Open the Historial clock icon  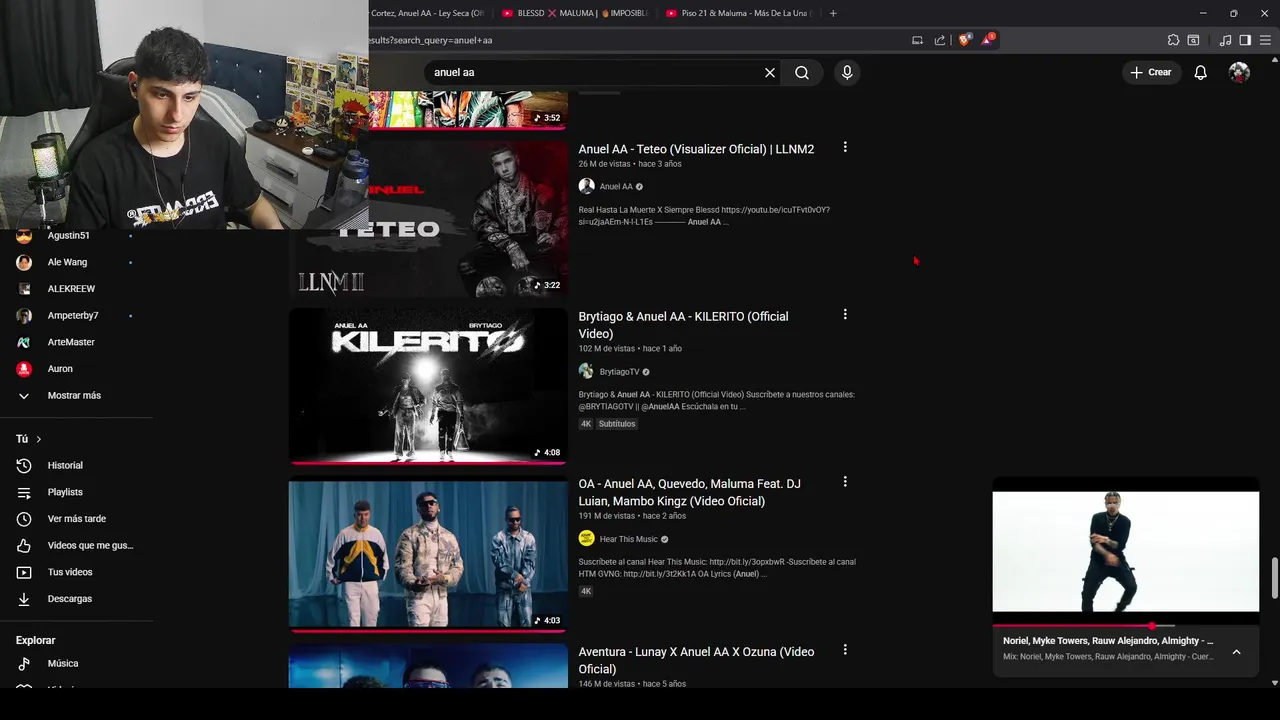24,465
